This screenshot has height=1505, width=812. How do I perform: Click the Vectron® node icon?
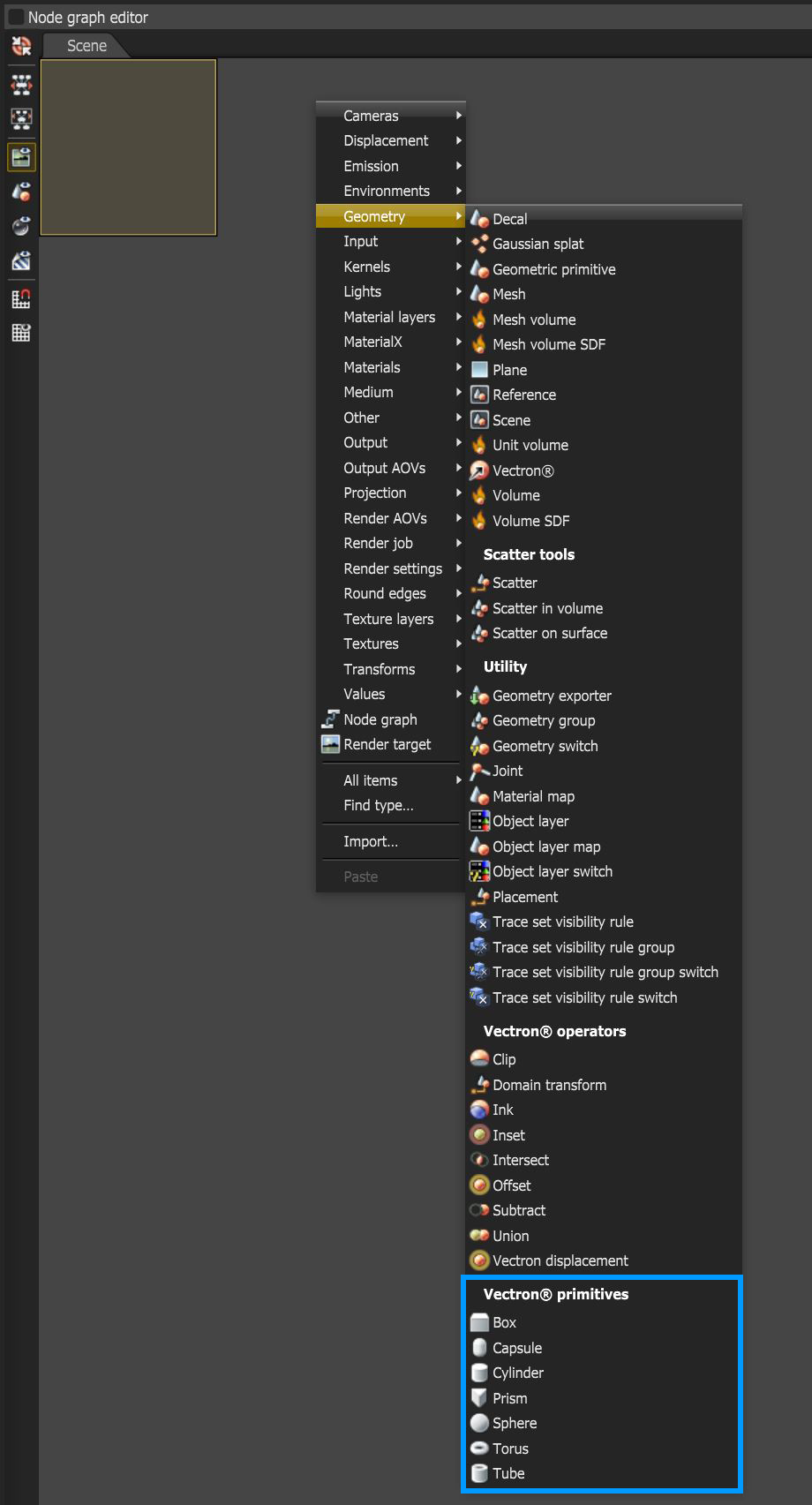[x=479, y=470]
